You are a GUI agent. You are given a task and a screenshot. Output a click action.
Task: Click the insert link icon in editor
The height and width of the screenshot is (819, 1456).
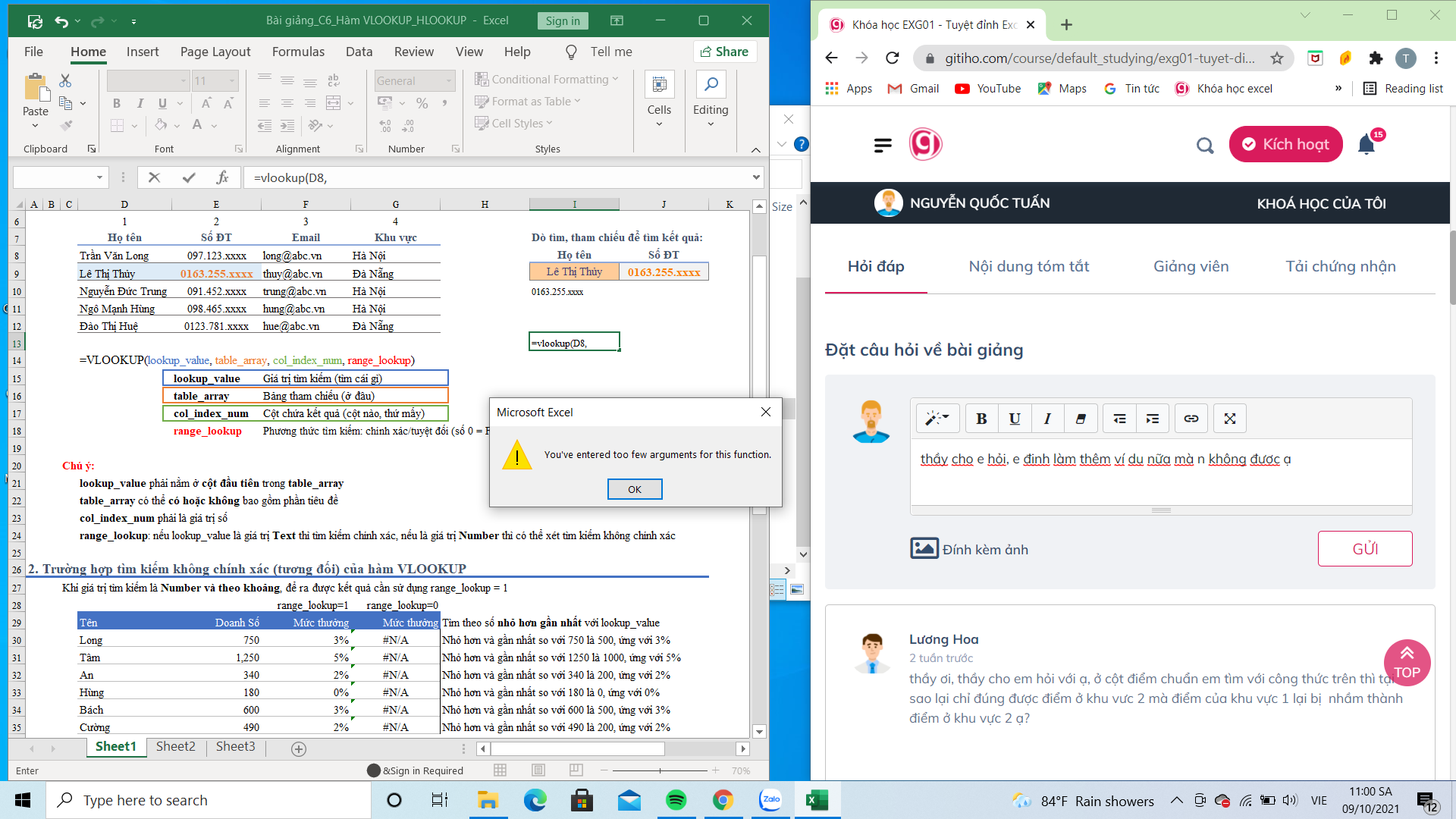(1191, 419)
